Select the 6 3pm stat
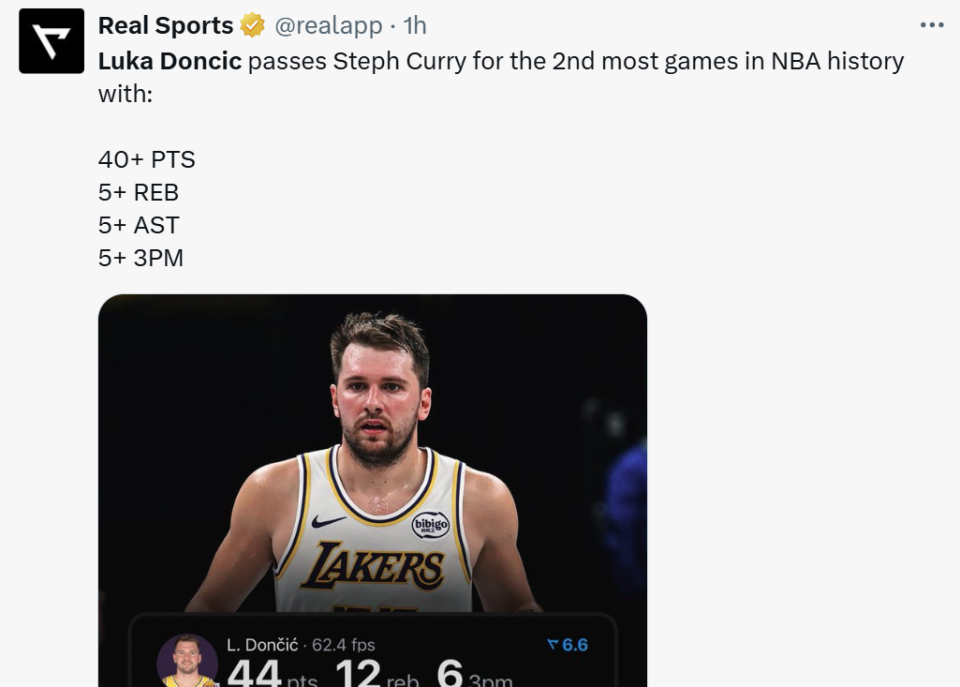Screen dimensions: 960x687 point(474,674)
